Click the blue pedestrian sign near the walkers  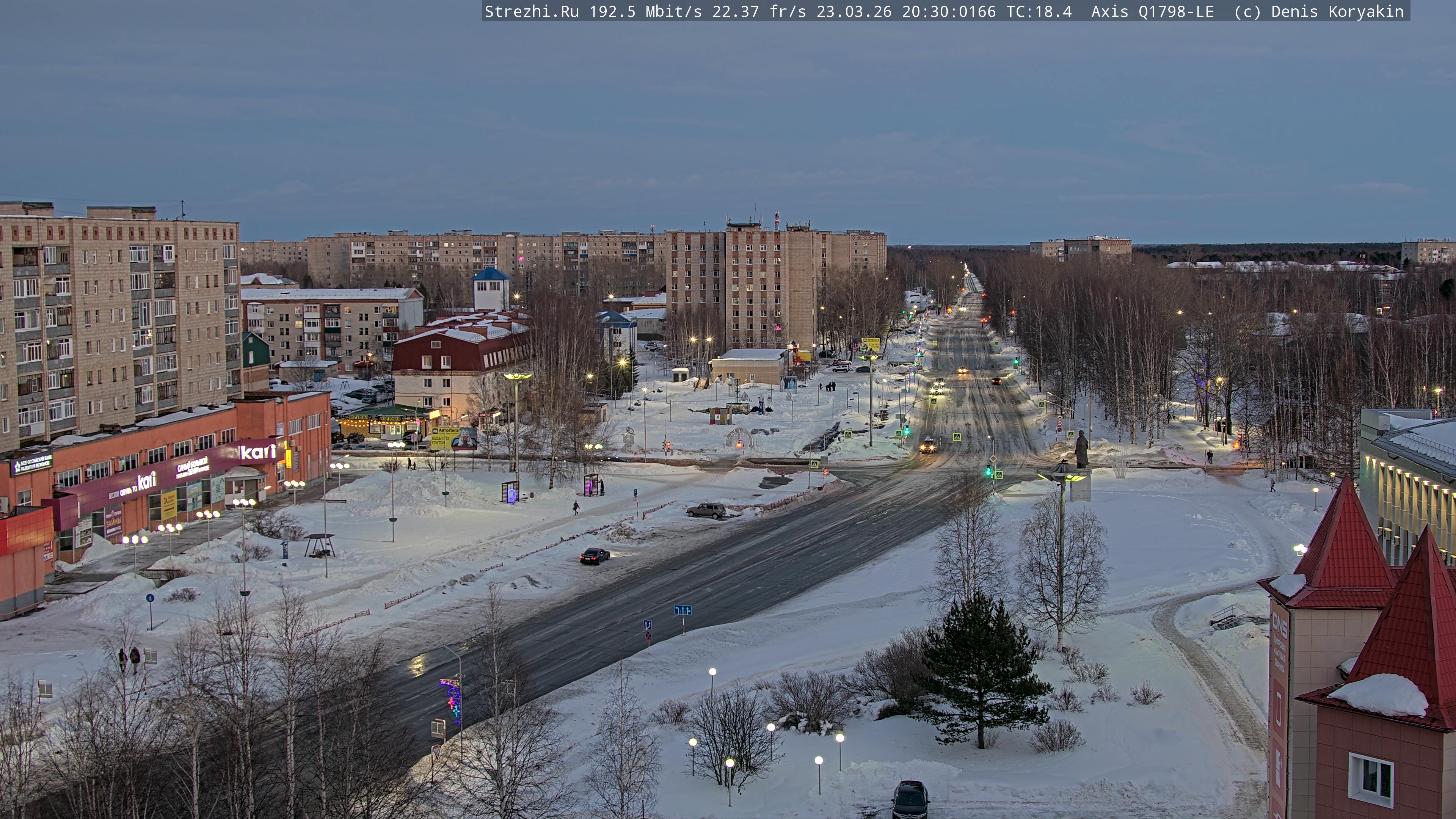pyautogui.click(x=150, y=598)
